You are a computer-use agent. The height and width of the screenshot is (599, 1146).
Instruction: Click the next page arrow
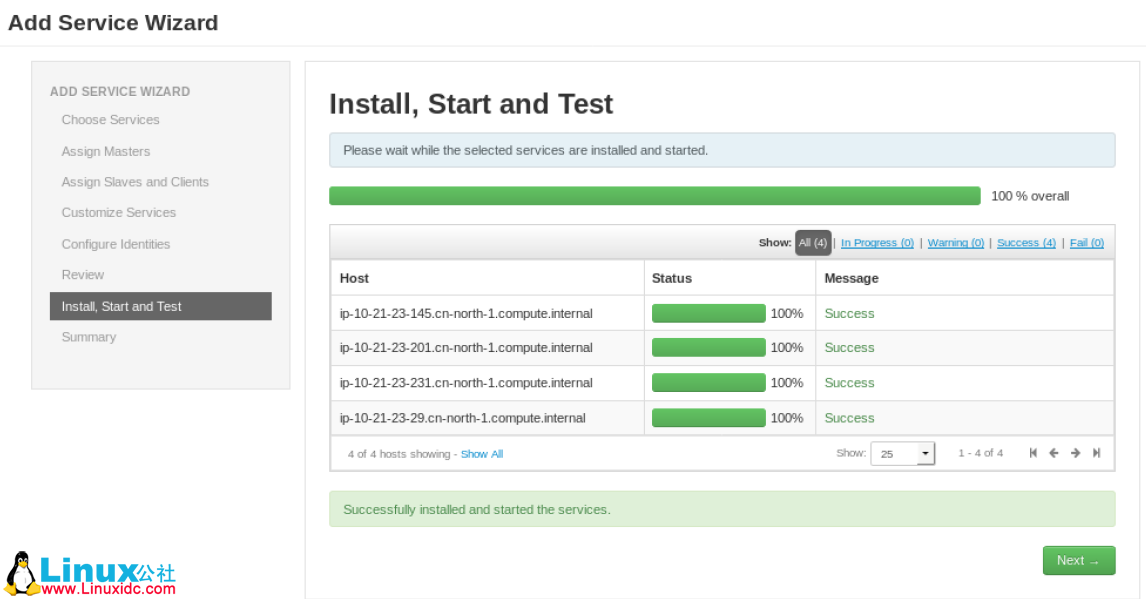1075,453
